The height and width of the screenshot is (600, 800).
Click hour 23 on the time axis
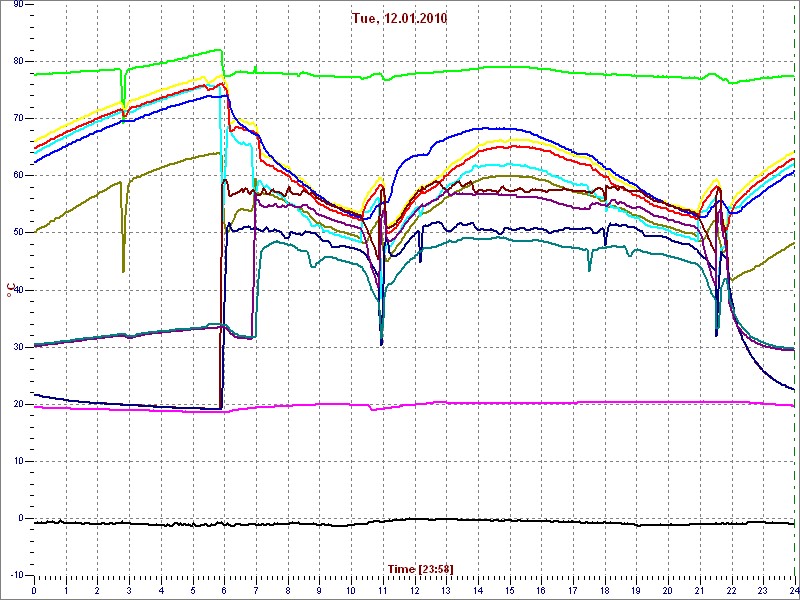click(763, 590)
